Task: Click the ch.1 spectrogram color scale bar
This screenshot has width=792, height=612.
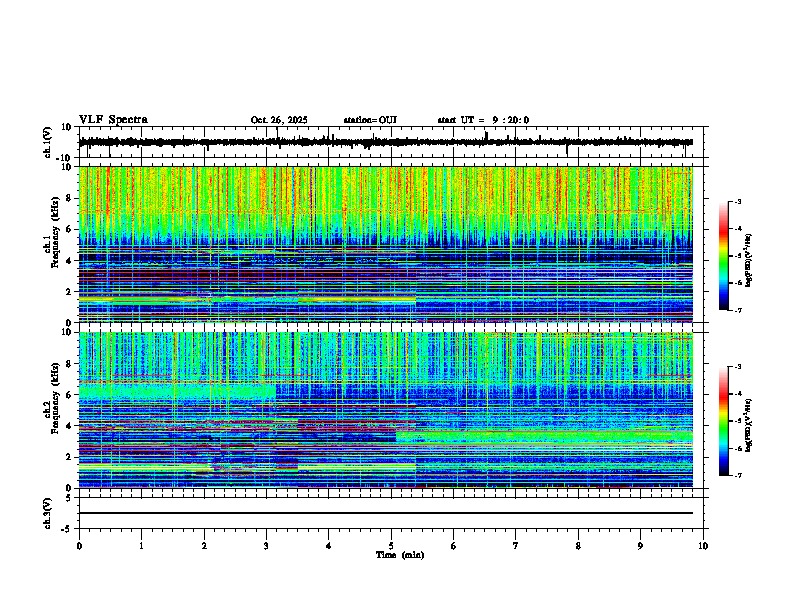Action: pyautogui.click(x=723, y=256)
